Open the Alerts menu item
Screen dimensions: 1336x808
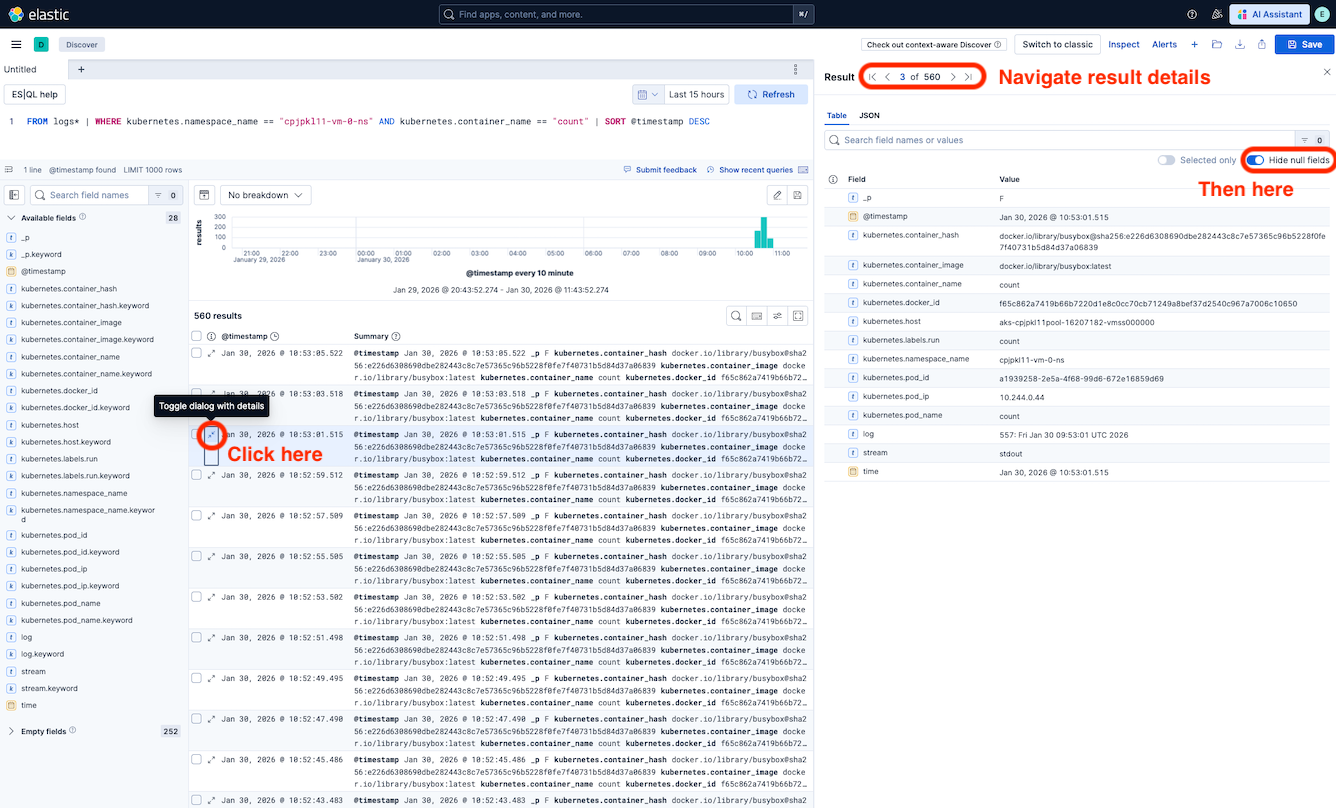pos(1164,44)
